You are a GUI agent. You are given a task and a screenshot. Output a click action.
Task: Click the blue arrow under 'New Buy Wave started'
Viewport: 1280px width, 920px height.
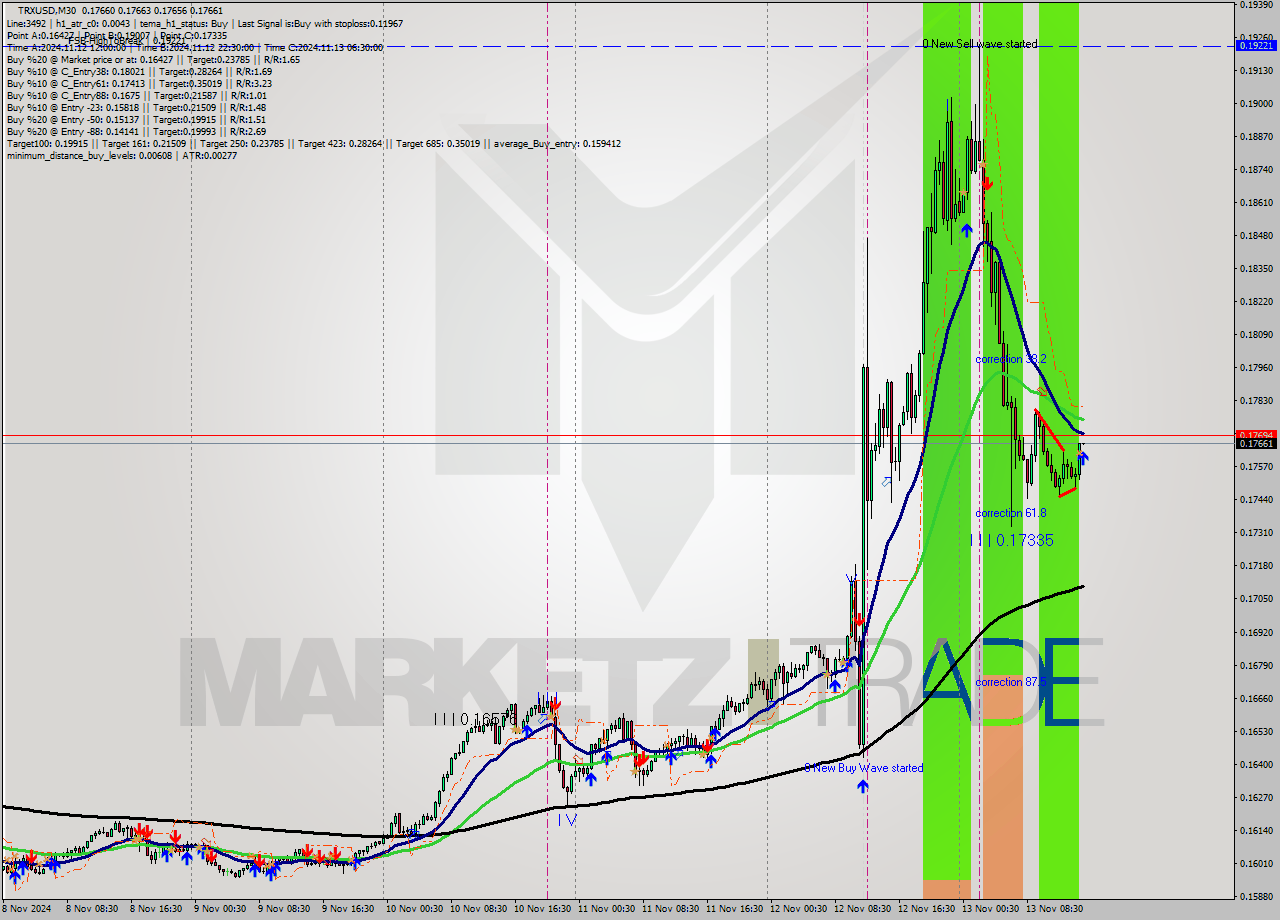pos(862,786)
